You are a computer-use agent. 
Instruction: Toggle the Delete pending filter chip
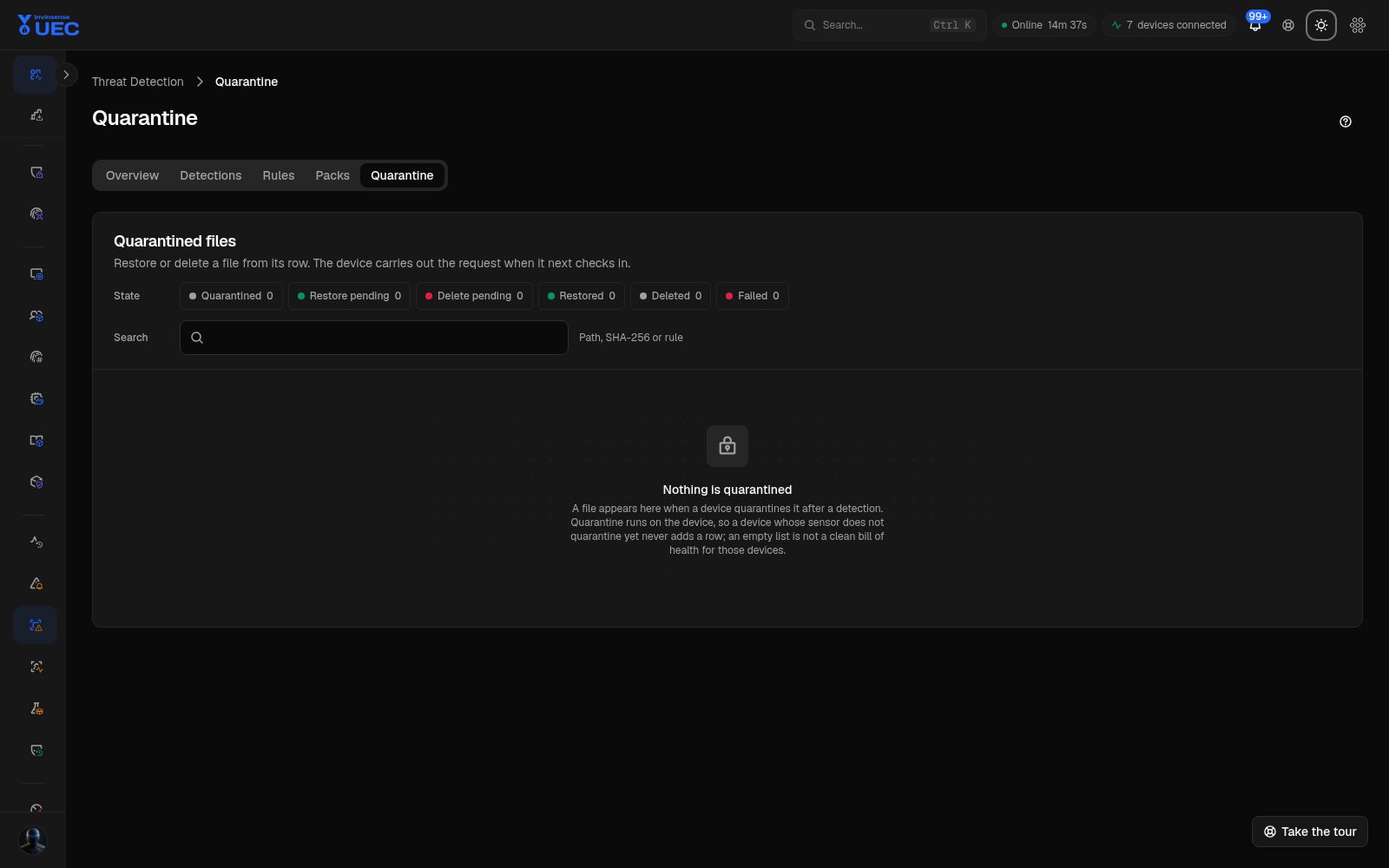[474, 296]
